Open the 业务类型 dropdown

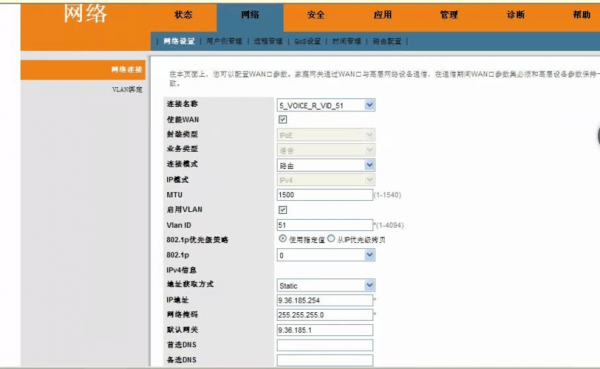coord(326,150)
